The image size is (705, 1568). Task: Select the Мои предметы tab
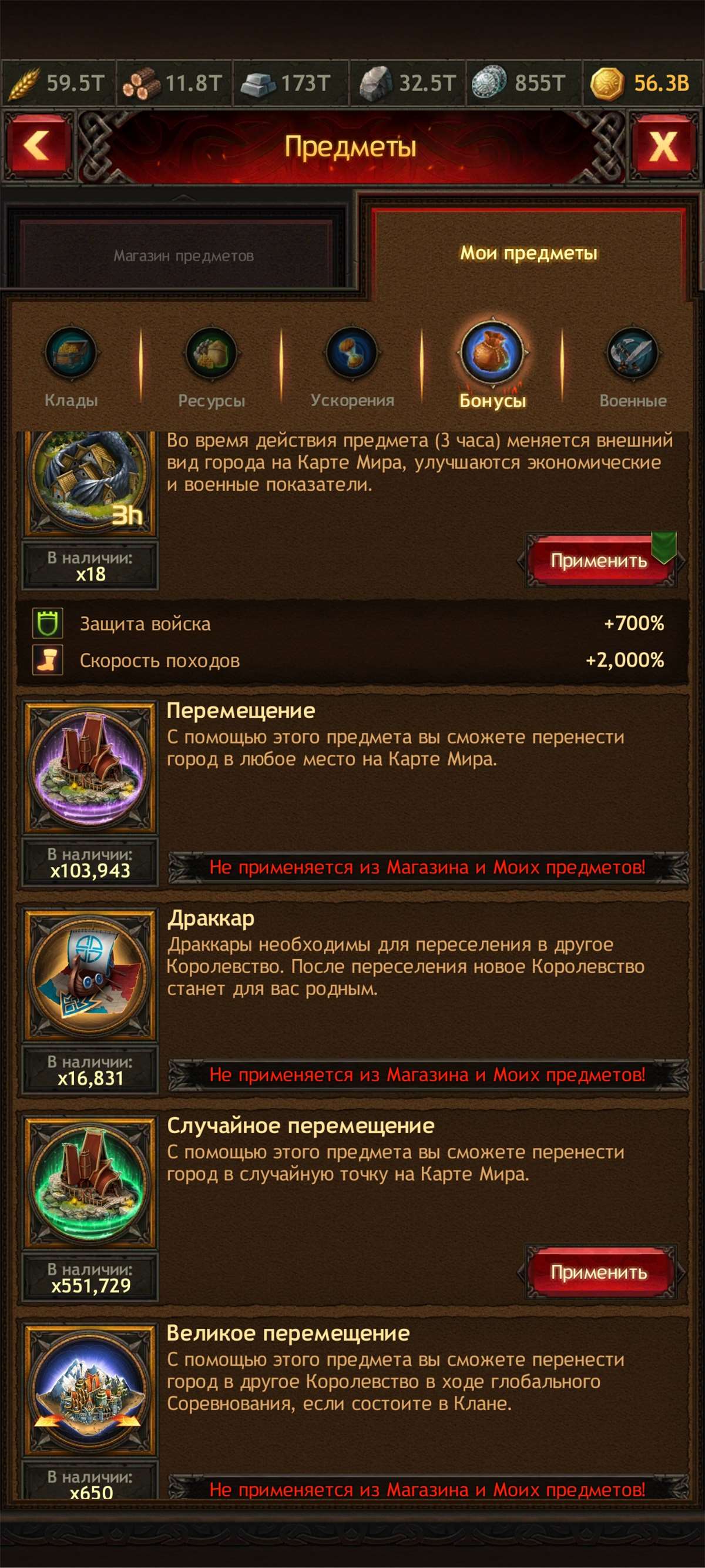click(x=528, y=253)
